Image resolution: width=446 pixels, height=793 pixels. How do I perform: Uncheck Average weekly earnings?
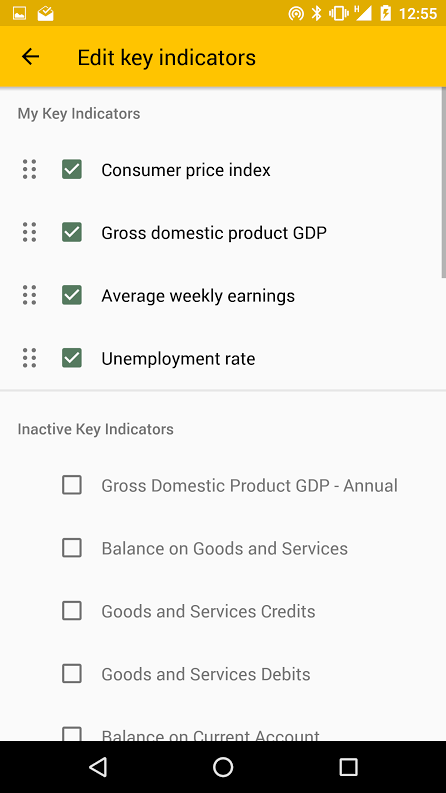pyautogui.click(x=72, y=295)
